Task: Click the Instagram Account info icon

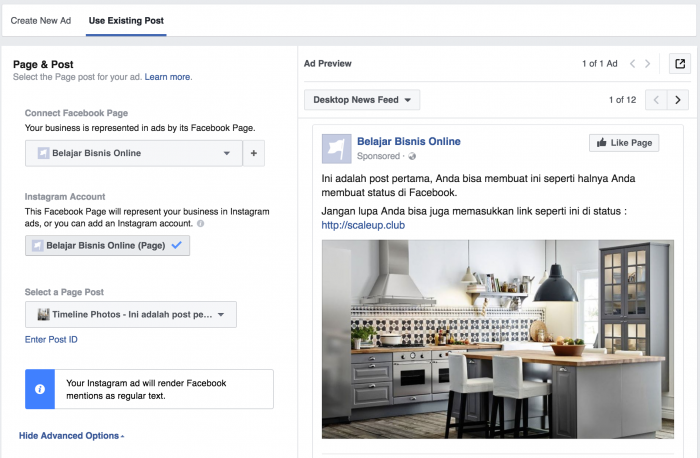Action: click(200, 223)
